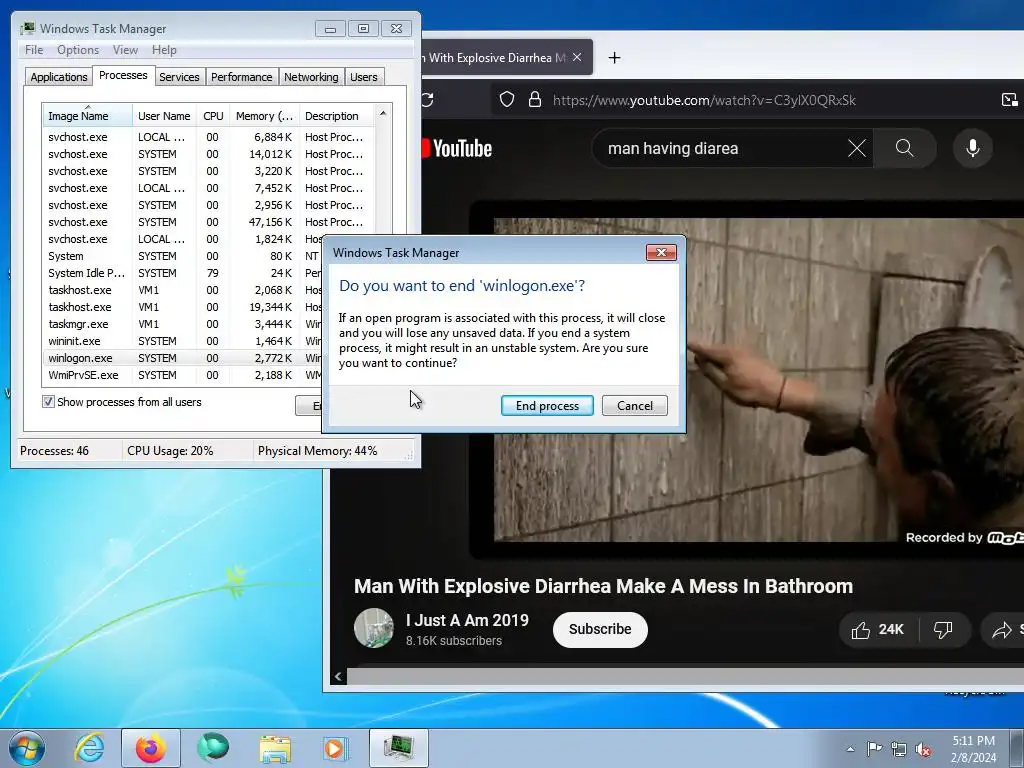
Task: Switch to the Applications tab
Action: (x=59, y=77)
